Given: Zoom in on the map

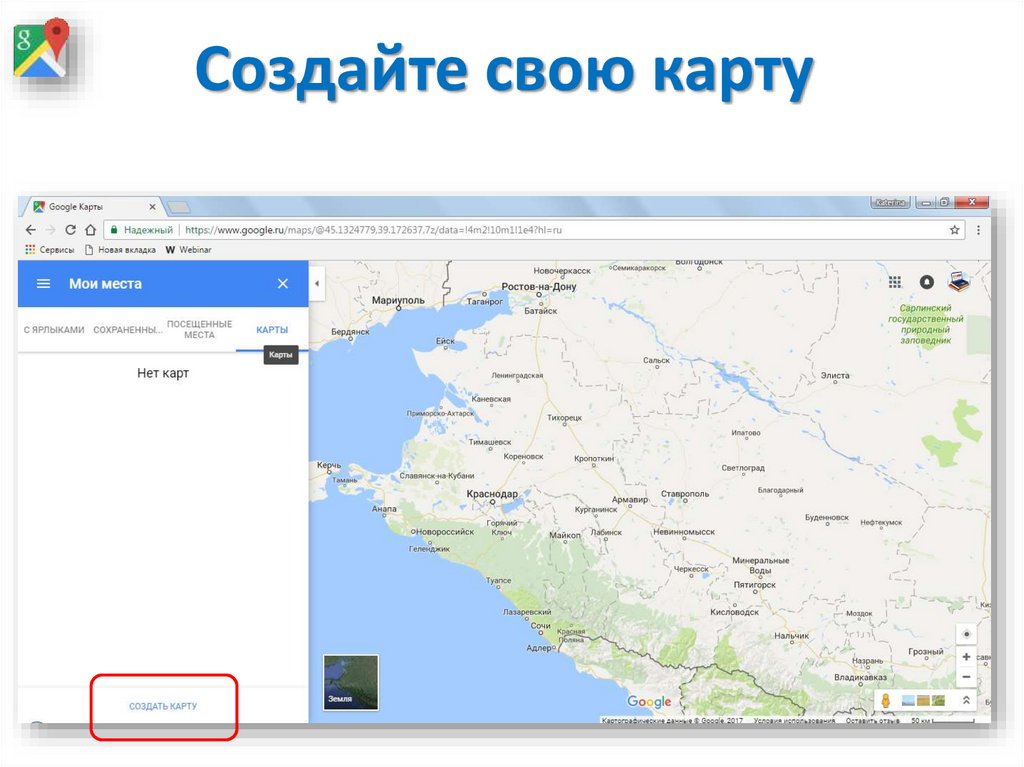Looking at the screenshot, I should click(x=967, y=657).
